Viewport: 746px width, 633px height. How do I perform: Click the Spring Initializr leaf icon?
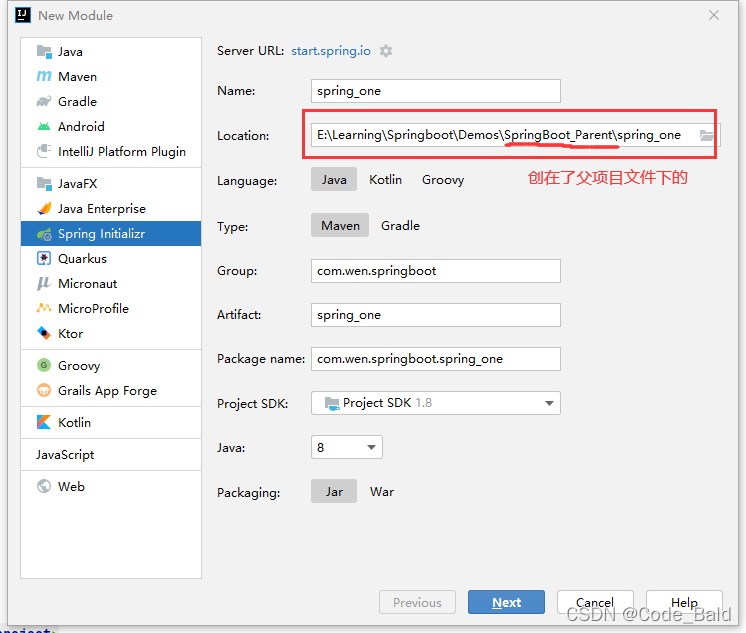click(44, 234)
